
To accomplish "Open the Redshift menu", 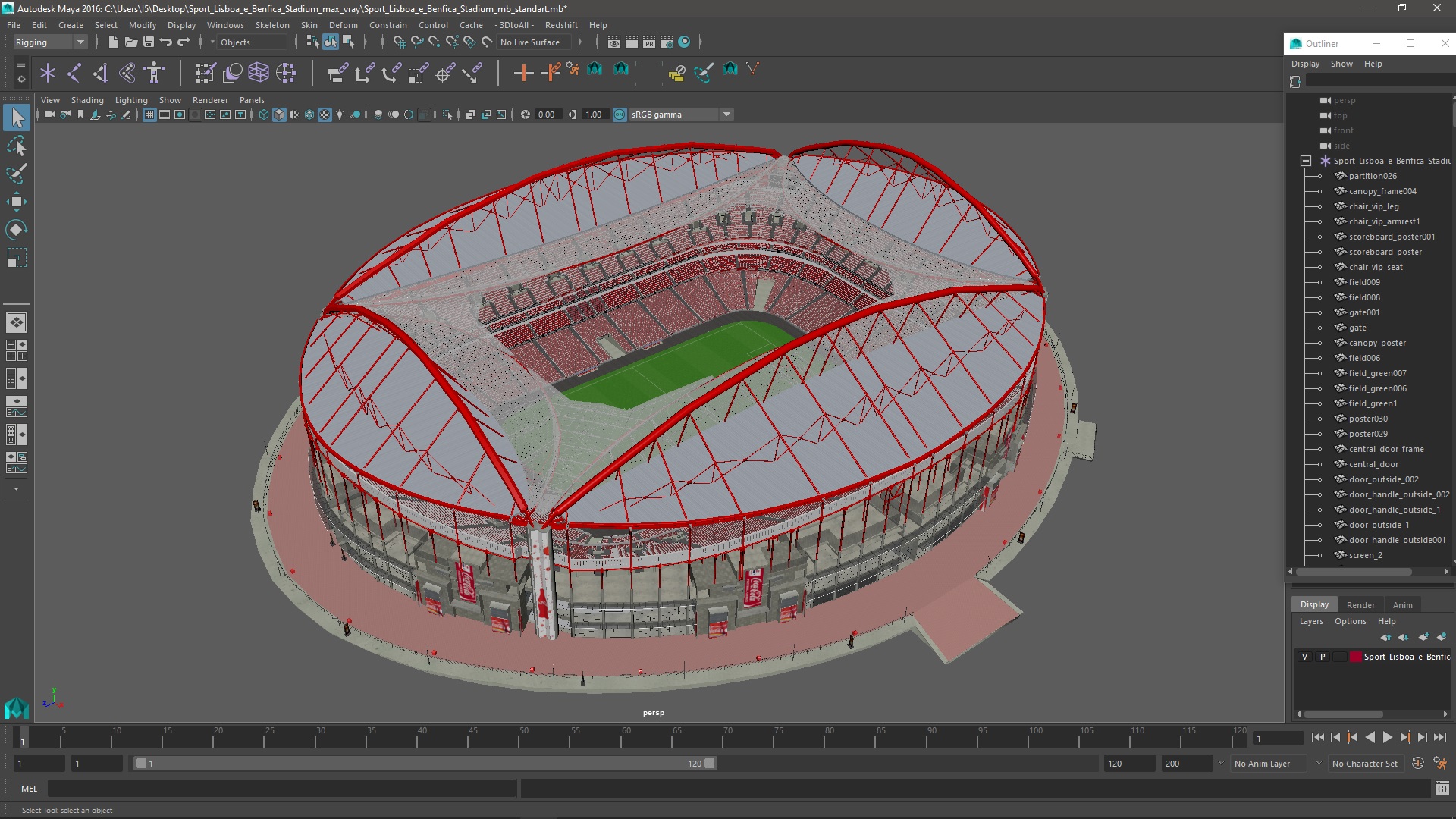I will 561,25.
